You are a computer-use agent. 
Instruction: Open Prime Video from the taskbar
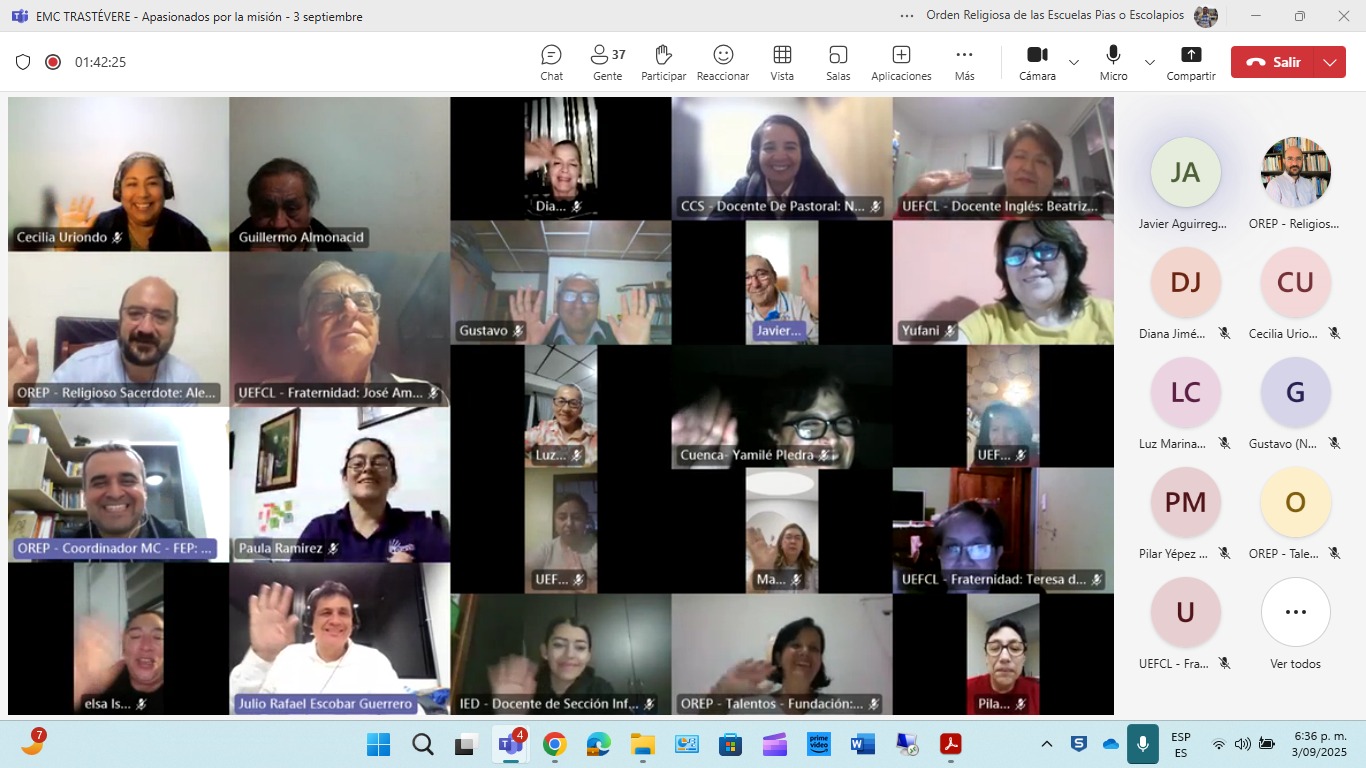pos(818,744)
